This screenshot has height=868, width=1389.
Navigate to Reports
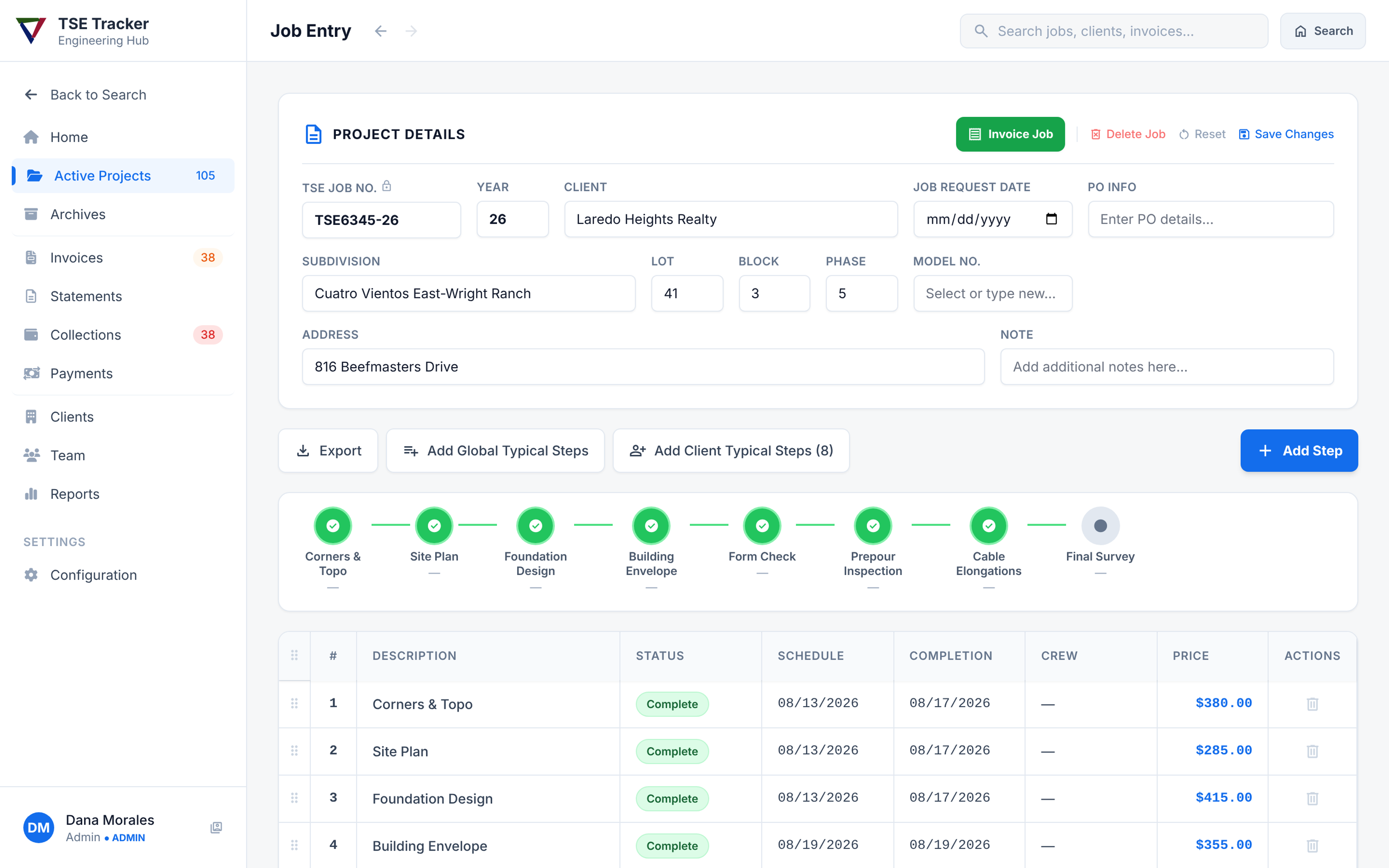point(123,494)
